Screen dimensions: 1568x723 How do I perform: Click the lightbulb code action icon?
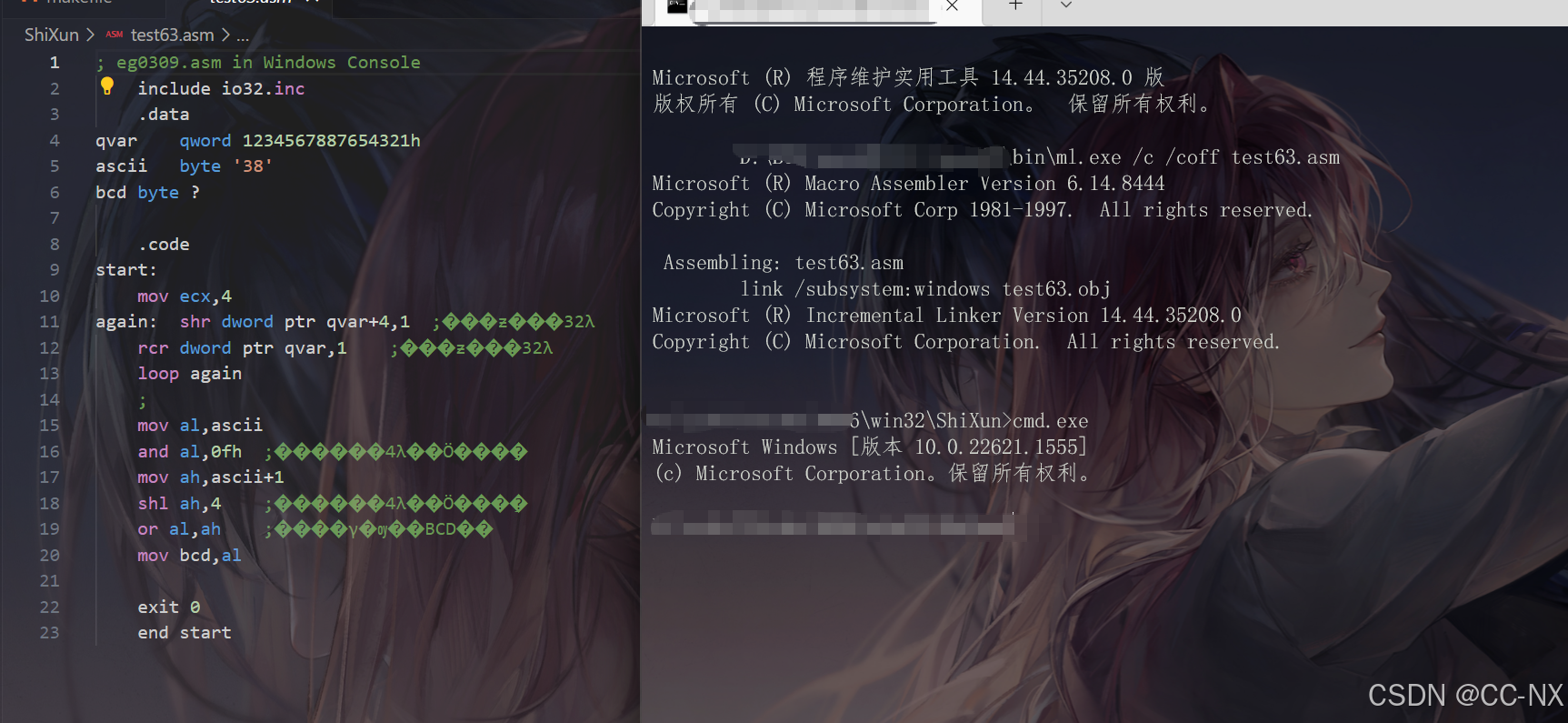point(107,86)
